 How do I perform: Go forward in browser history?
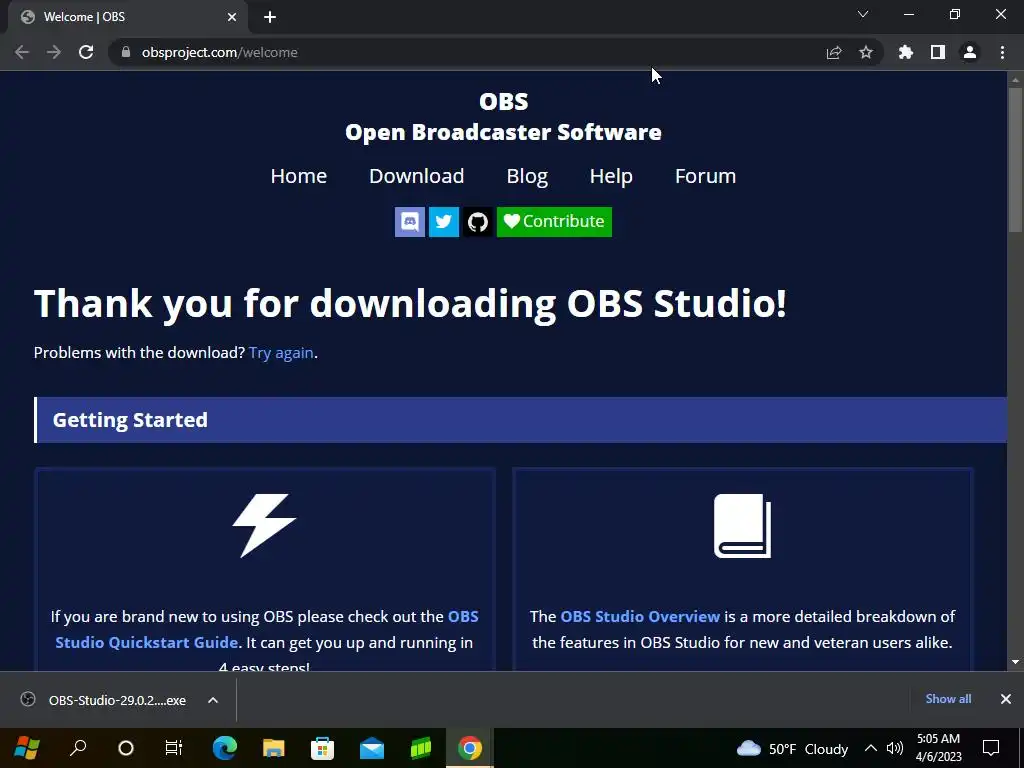[x=54, y=52]
